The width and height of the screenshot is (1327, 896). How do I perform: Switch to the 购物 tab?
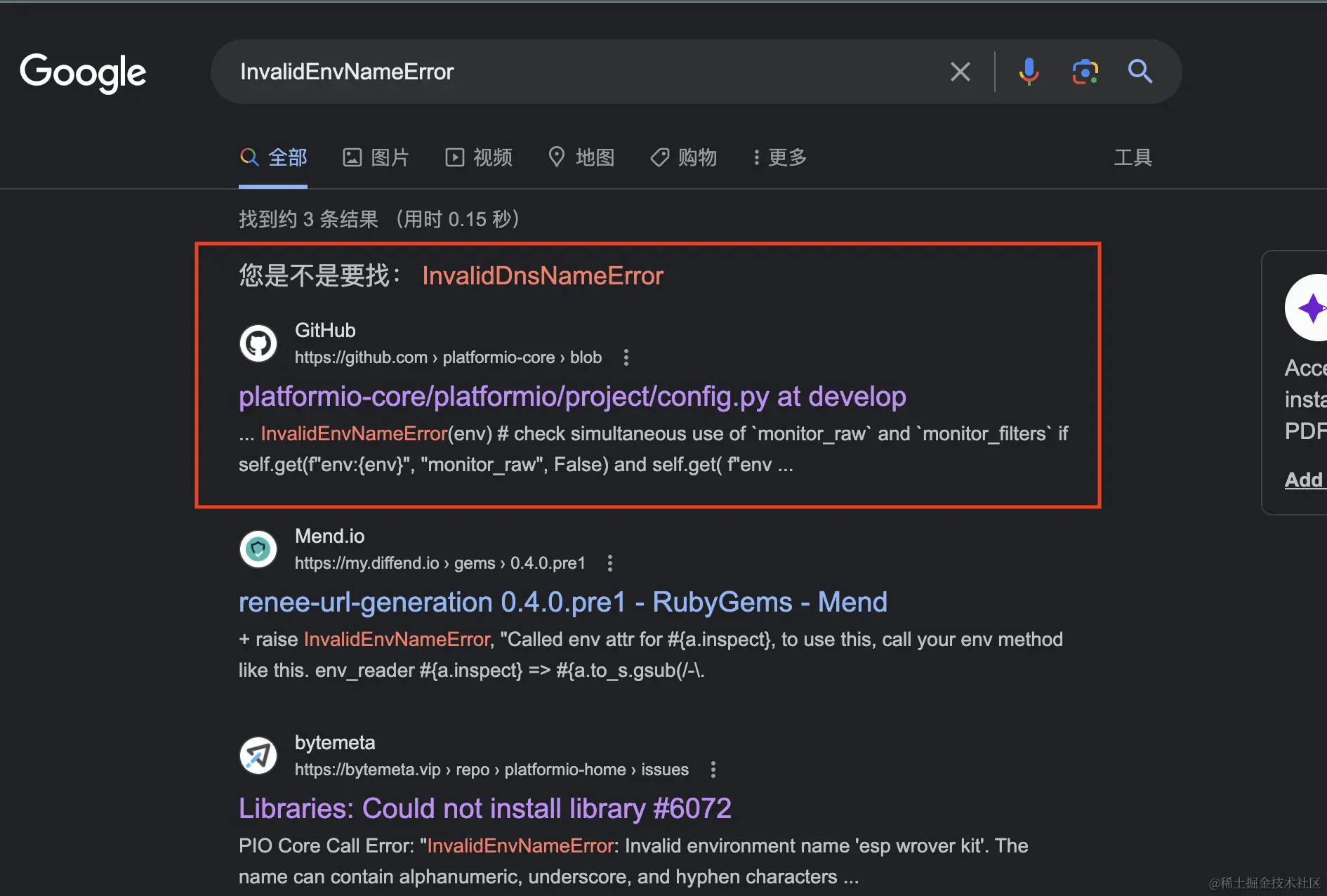[684, 157]
